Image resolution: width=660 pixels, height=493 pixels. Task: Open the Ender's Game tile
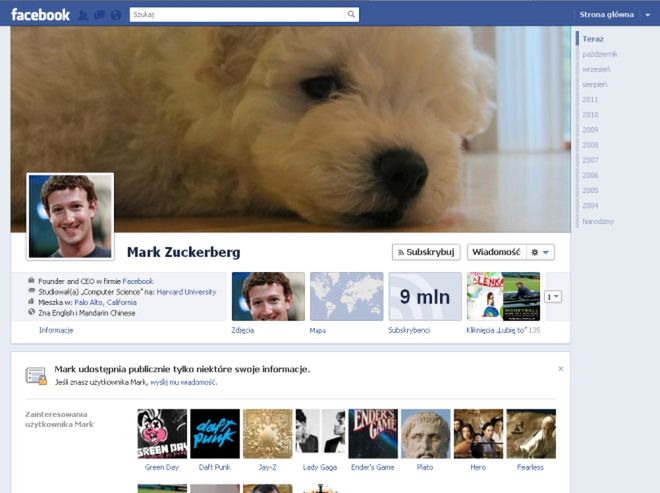point(373,434)
